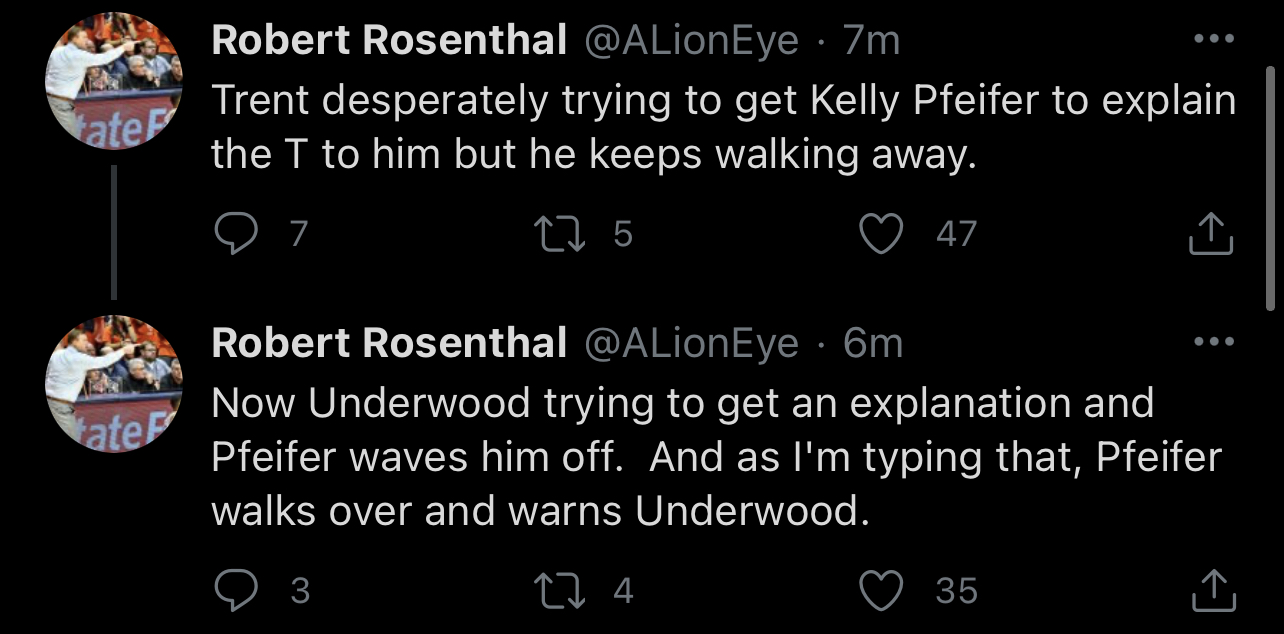Open the tweet about Pfeifer warning Underwood

tap(700, 457)
